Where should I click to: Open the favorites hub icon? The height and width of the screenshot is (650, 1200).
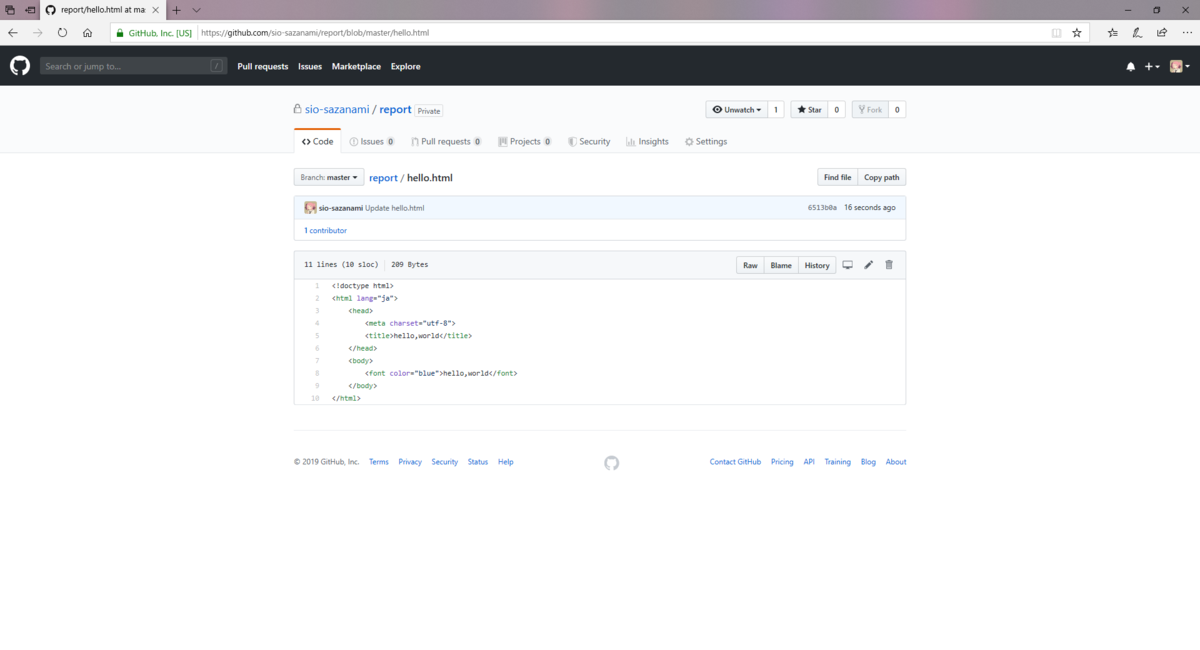point(1113,32)
